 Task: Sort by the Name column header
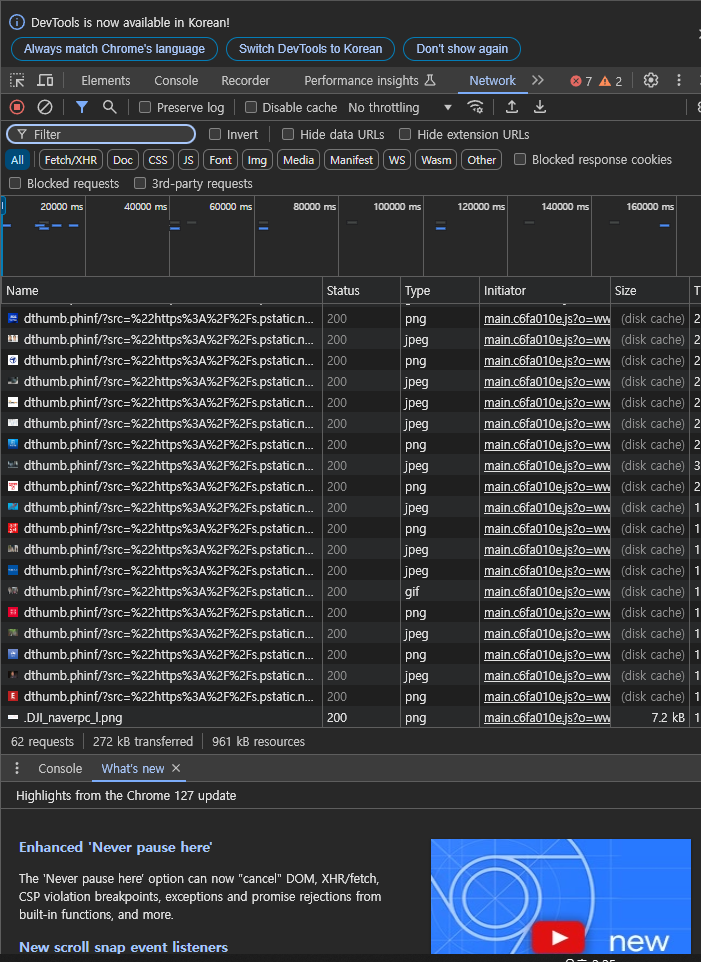pyautogui.click(x=162, y=291)
